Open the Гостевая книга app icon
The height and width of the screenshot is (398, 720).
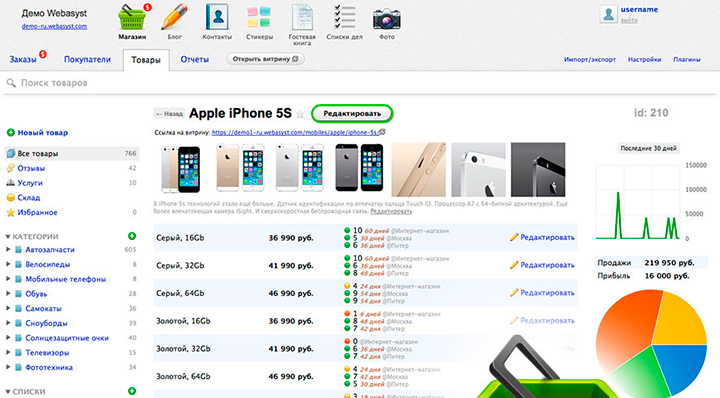point(302,24)
